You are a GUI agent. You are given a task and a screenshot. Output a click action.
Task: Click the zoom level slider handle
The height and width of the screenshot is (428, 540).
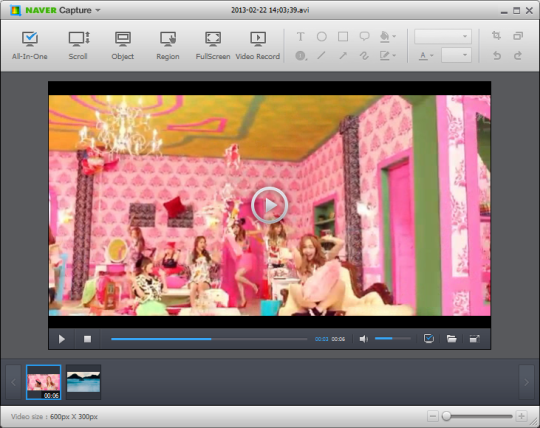click(446, 416)
